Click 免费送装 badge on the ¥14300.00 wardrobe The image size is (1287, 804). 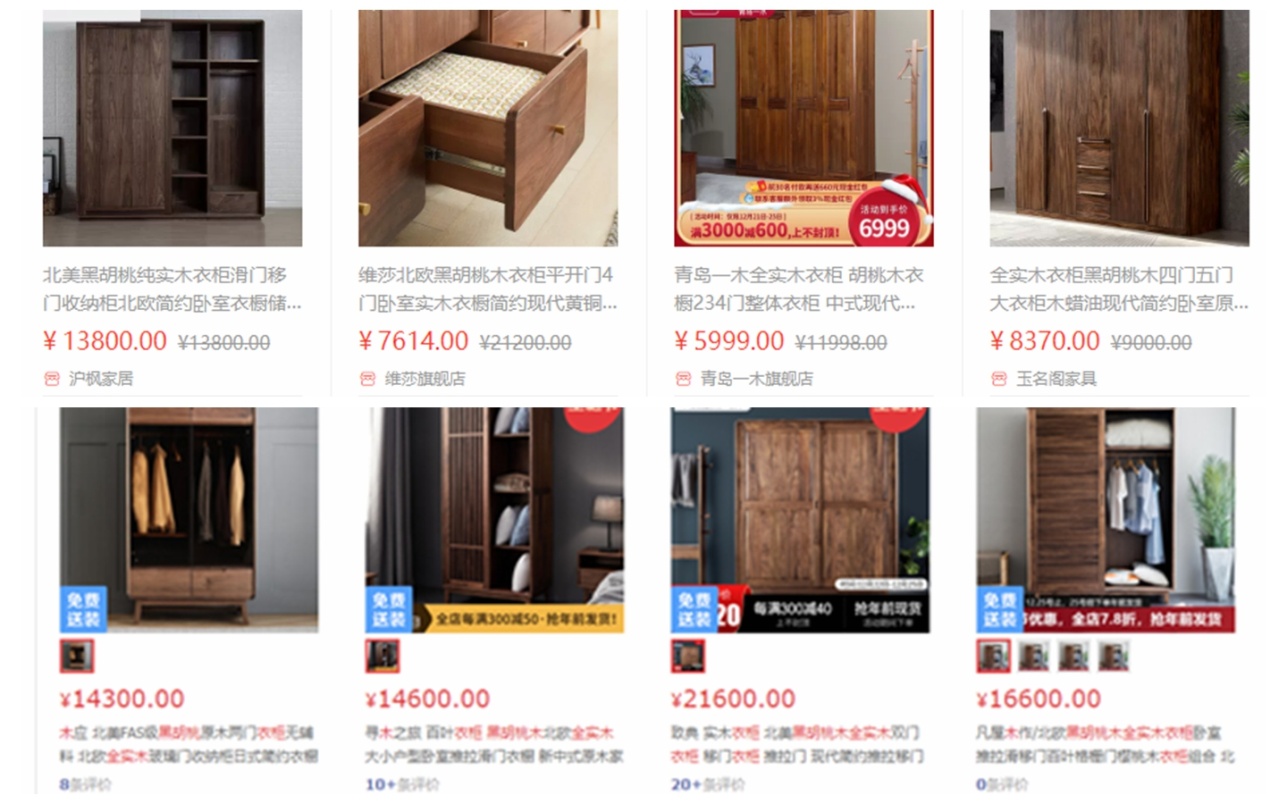click(83, 609)
